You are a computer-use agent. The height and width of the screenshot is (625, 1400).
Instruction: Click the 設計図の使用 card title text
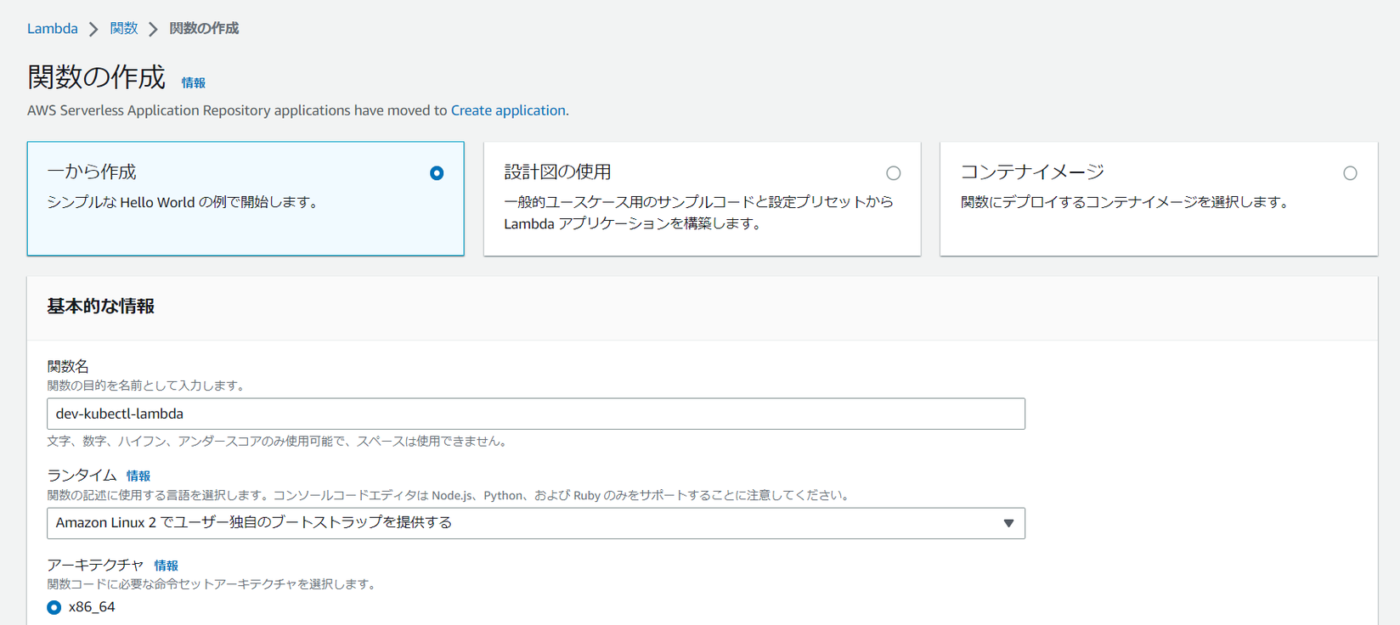pyautogui.click(x=557, y=172)
